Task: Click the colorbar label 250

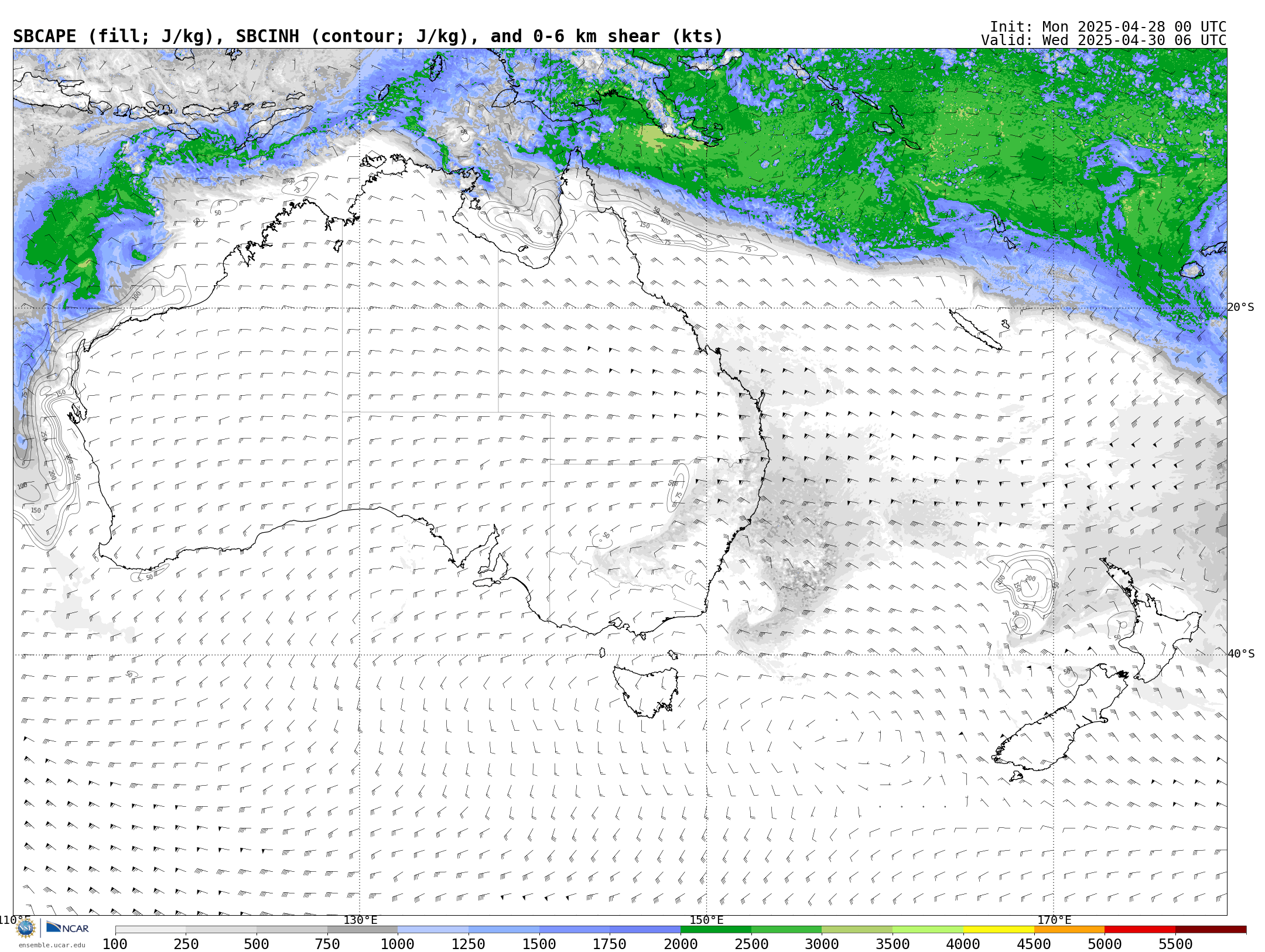Action: click(186, 944)
